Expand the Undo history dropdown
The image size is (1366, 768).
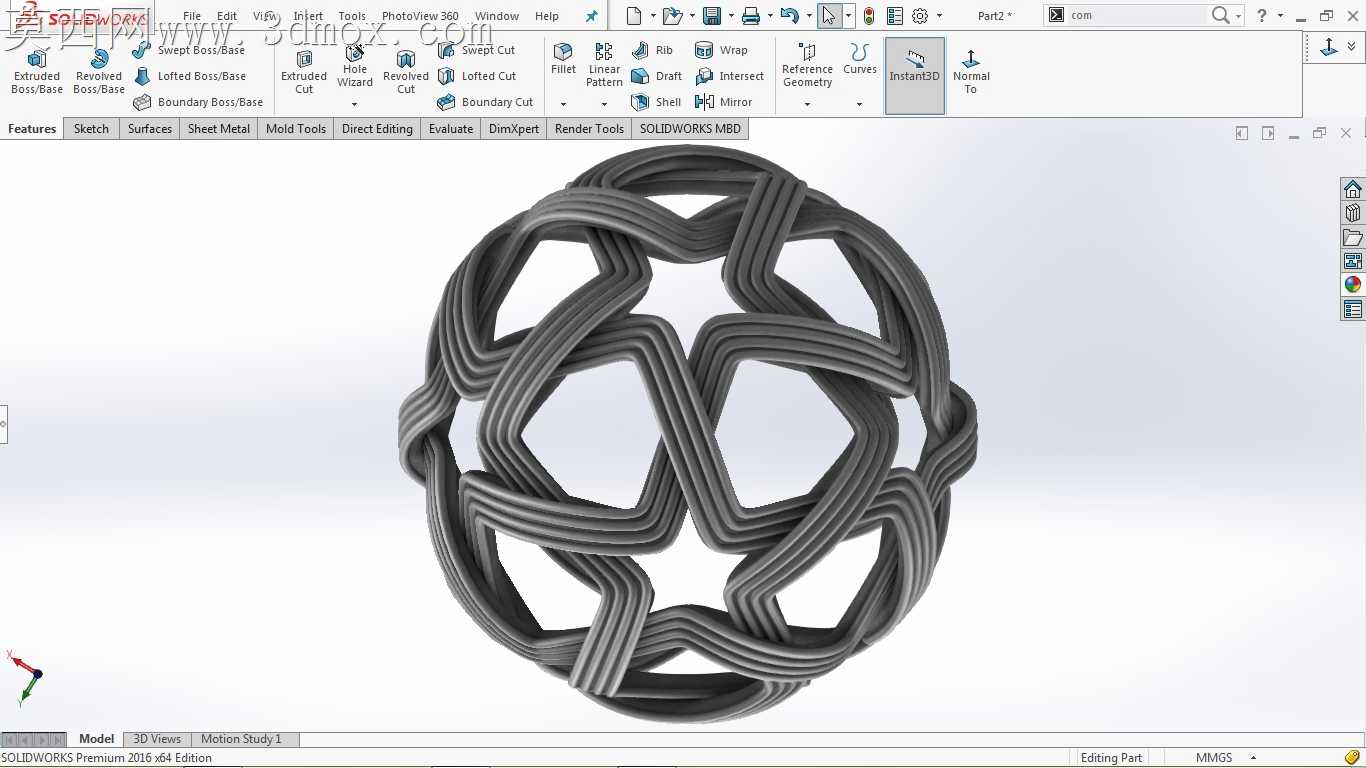click(808, 16)
